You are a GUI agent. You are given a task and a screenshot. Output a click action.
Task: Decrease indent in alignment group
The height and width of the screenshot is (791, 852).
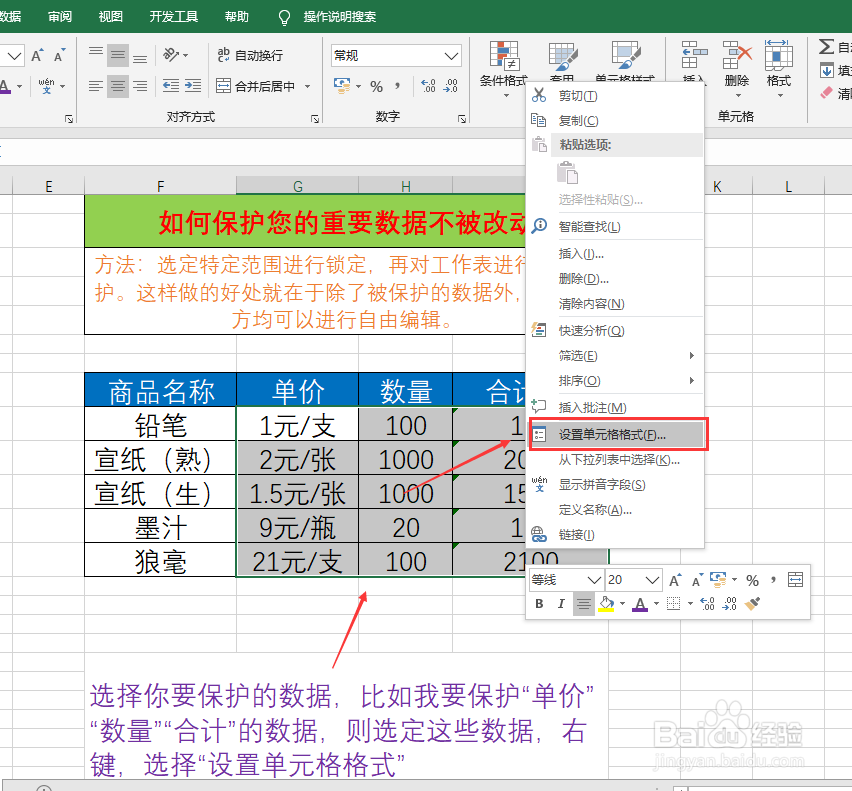[x=171, y=86]
